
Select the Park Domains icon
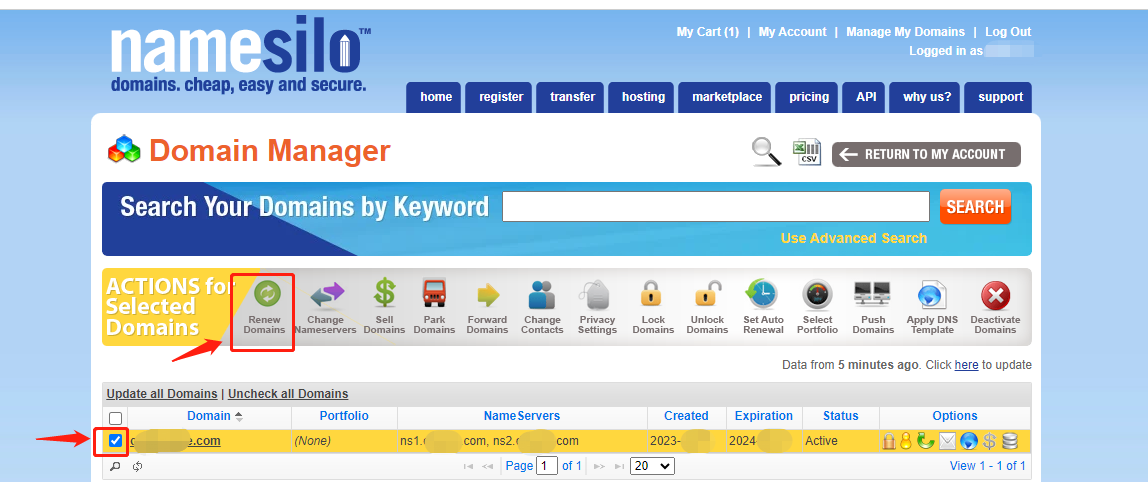tap(434, 295)
